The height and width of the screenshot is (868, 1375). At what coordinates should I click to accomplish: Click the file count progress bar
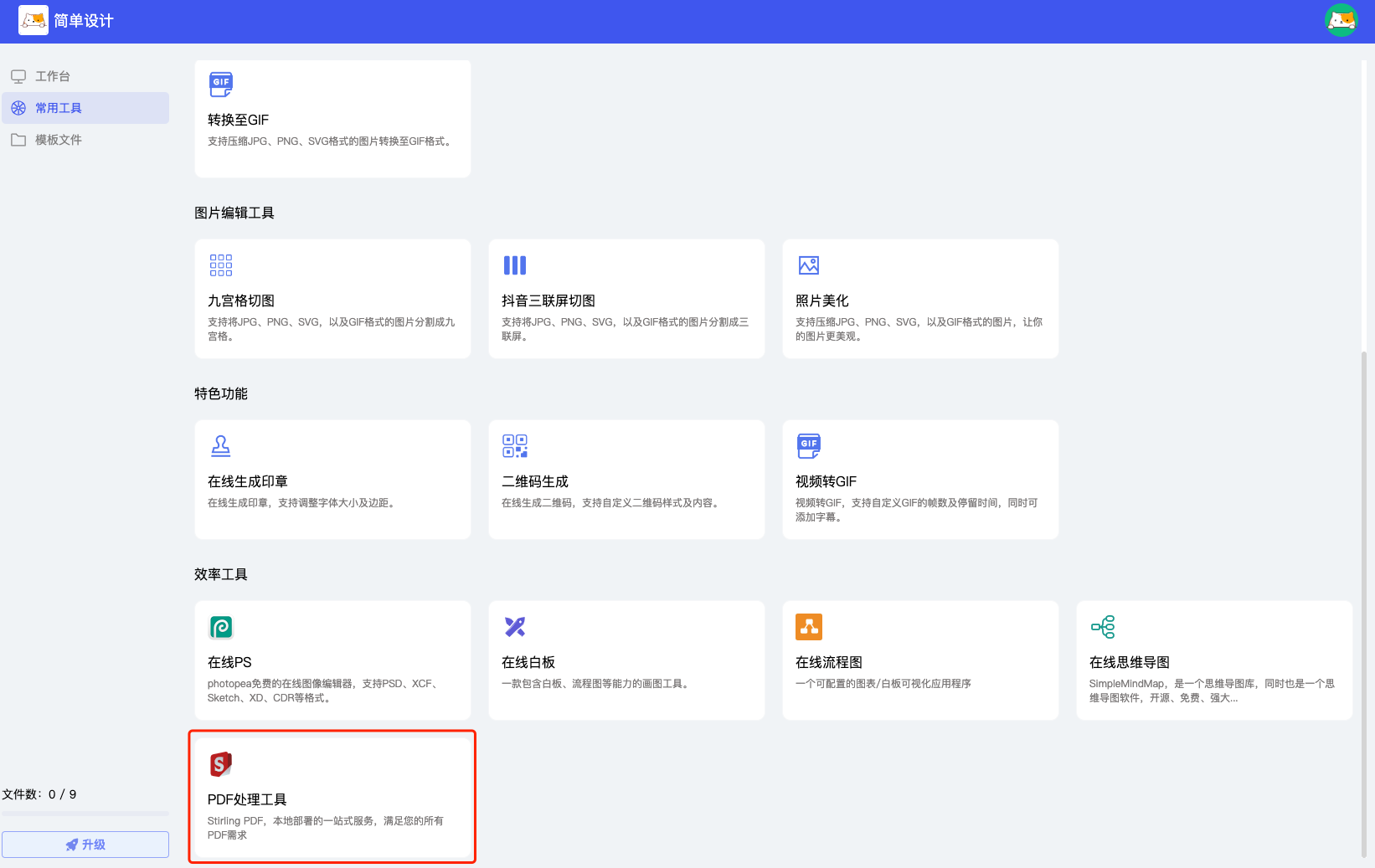(85, 814)
